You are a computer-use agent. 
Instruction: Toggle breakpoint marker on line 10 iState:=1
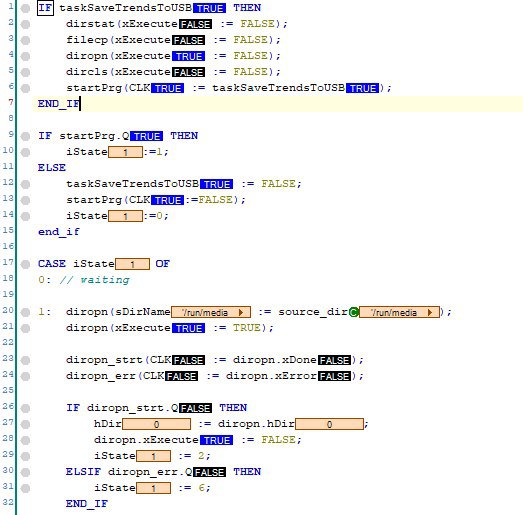[25, 152]
